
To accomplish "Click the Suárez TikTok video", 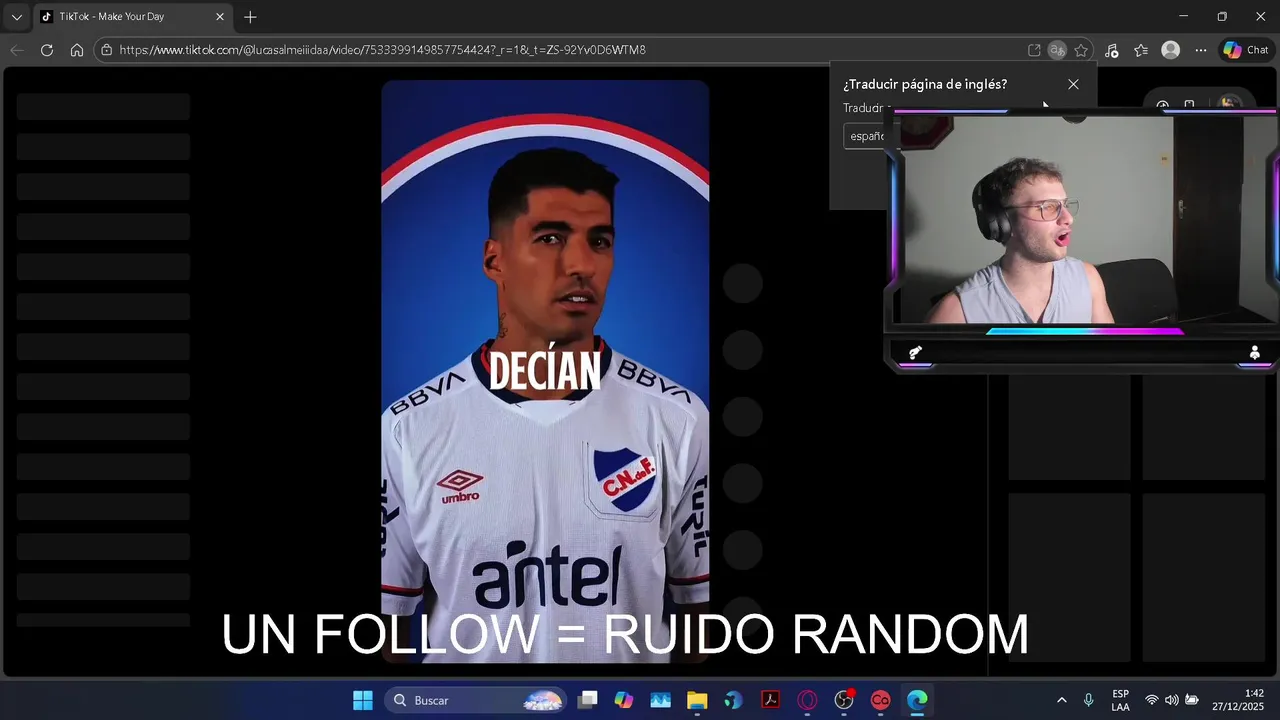I will (545, 372).
